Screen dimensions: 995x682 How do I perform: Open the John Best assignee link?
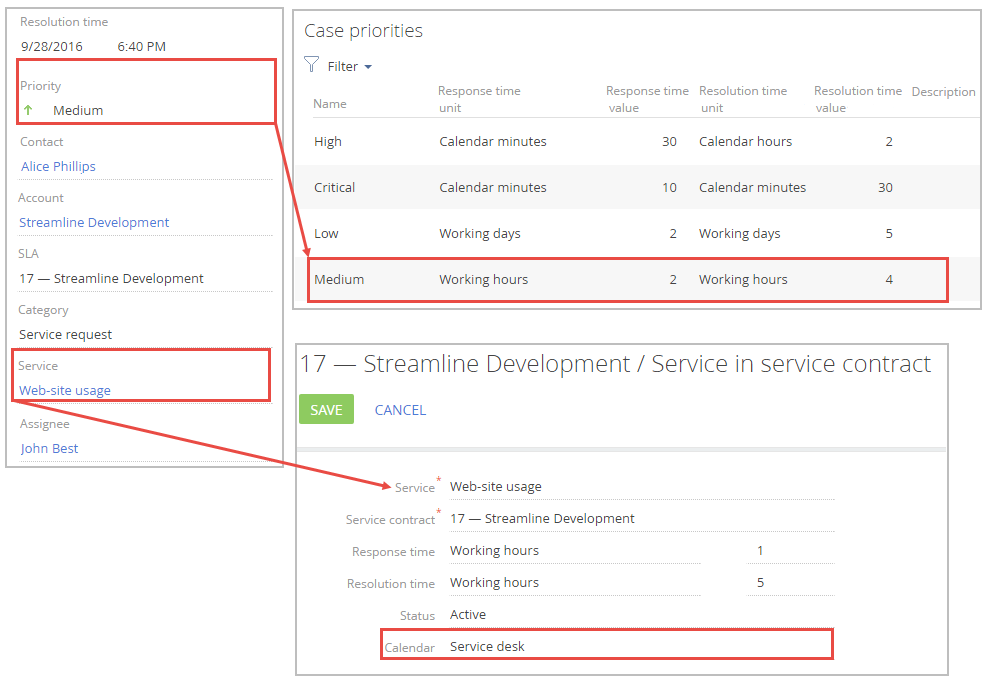50,448
